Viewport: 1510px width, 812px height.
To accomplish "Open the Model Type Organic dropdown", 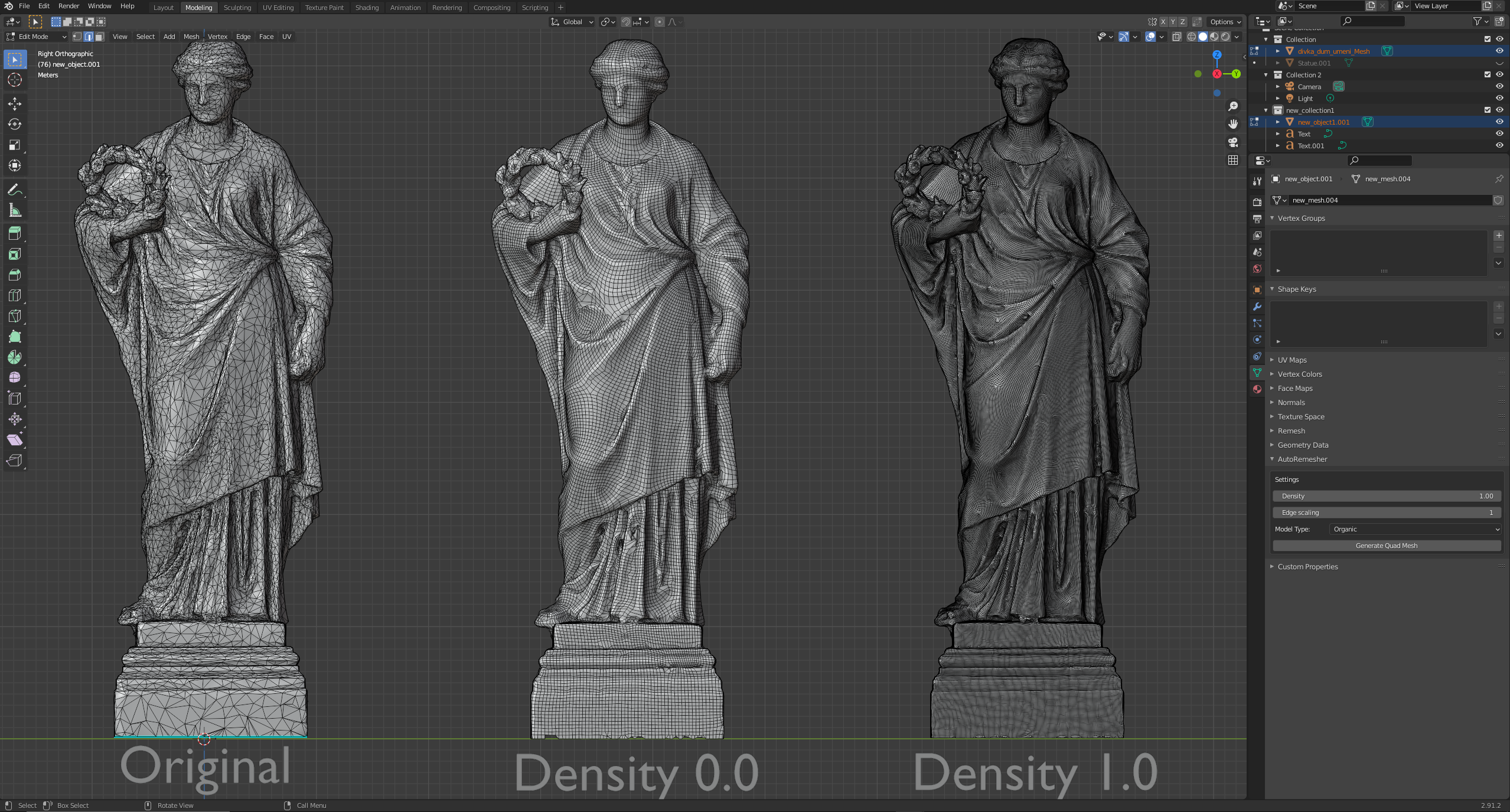I will (1415, 529).
